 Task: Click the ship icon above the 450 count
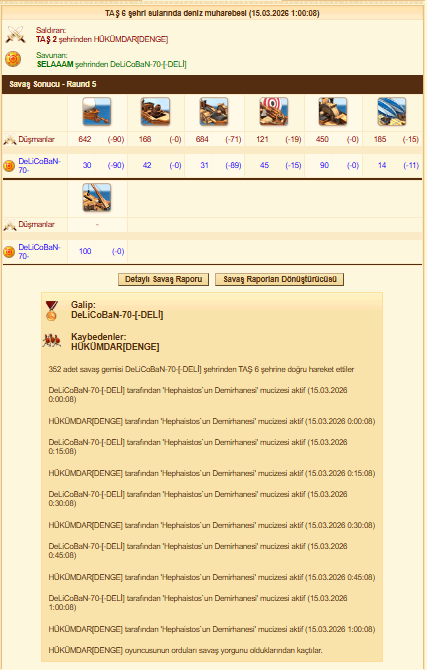333,111
